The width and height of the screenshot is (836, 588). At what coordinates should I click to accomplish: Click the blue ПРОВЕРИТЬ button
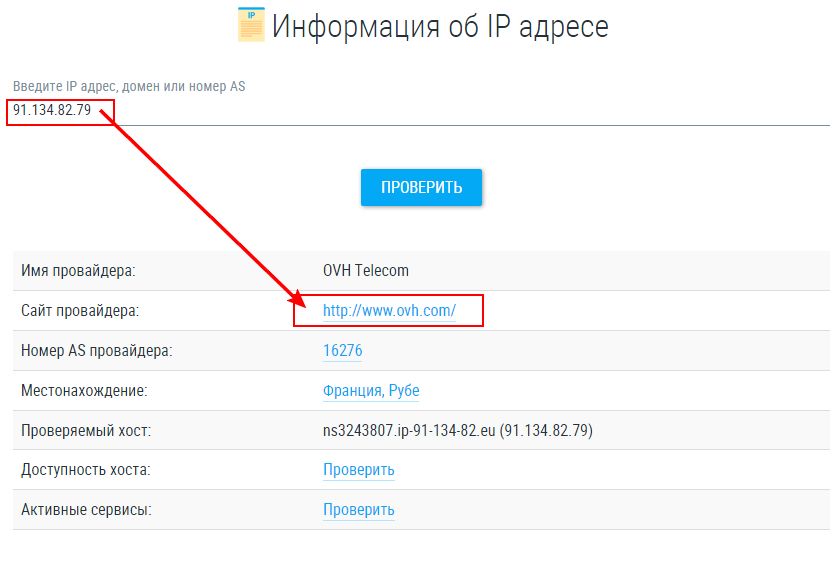[421, 187]
